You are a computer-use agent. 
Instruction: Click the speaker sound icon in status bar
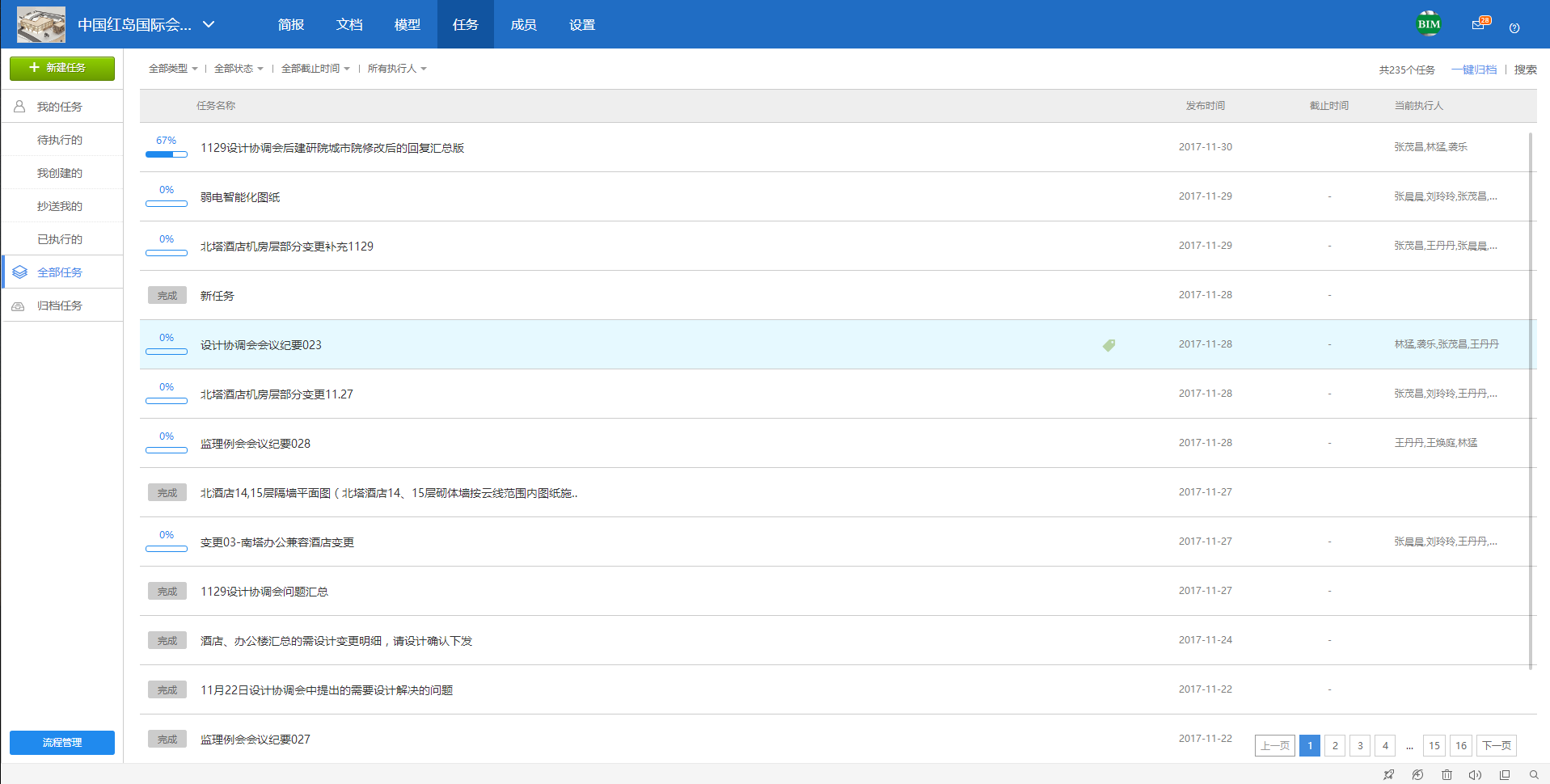[1475, 774]
